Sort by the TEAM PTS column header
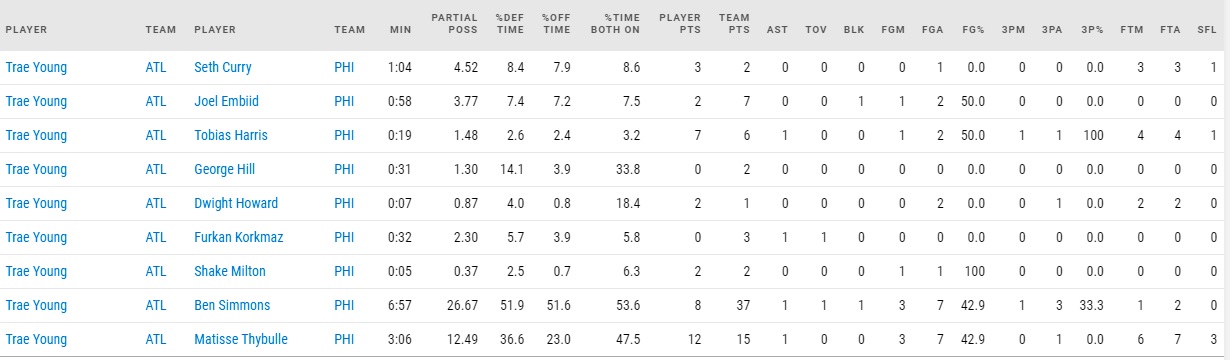The height and width of the screenshot is (360, 1230). pos(735,24)
